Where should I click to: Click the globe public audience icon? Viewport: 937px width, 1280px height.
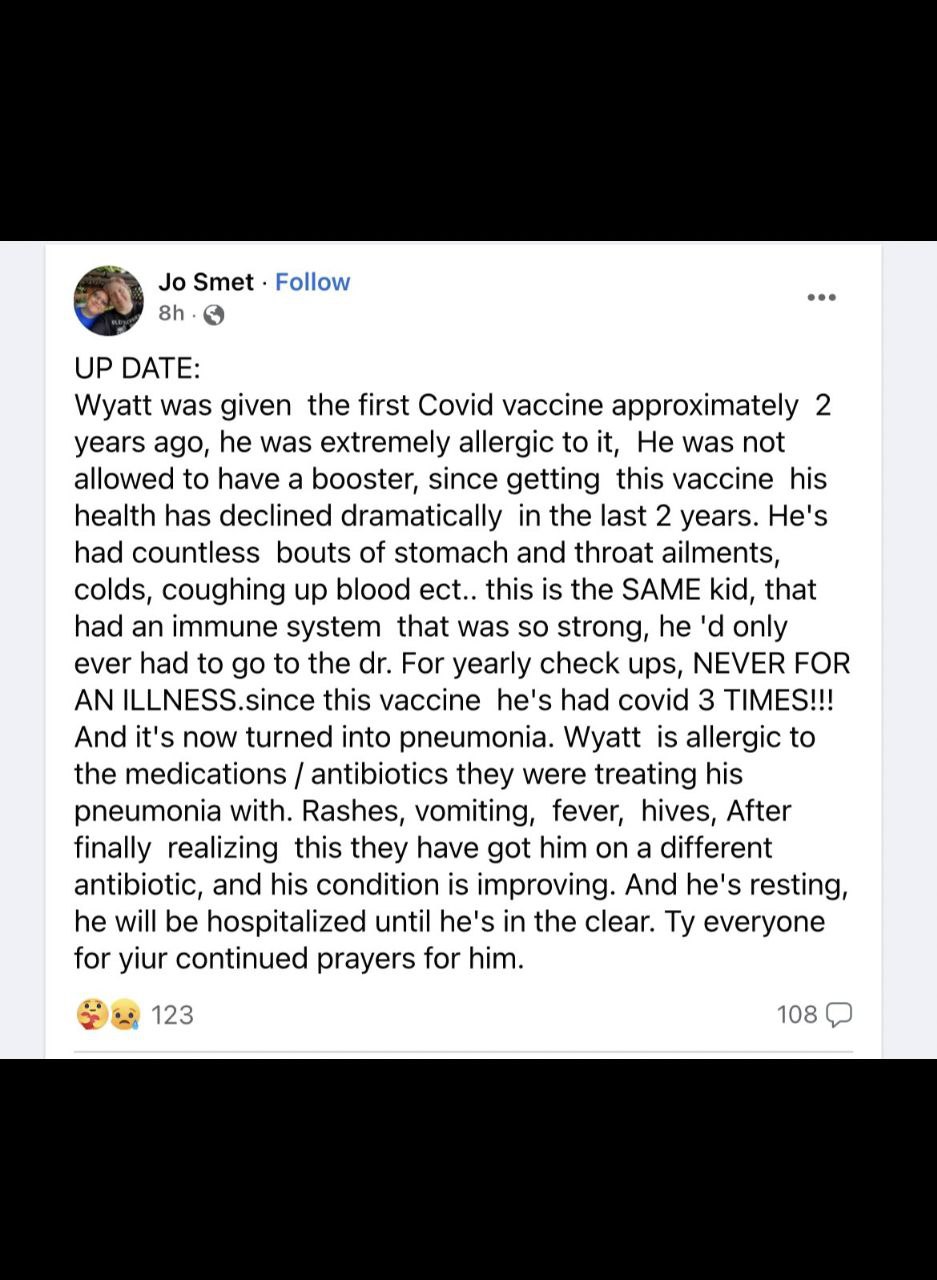pos(213,315)
